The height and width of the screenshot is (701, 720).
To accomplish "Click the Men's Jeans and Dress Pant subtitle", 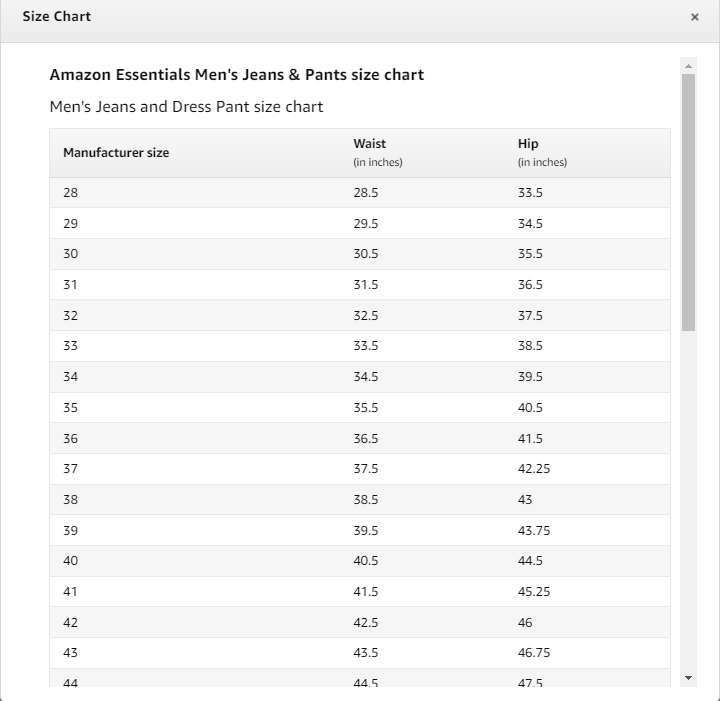I will click(x=186, y=107).
